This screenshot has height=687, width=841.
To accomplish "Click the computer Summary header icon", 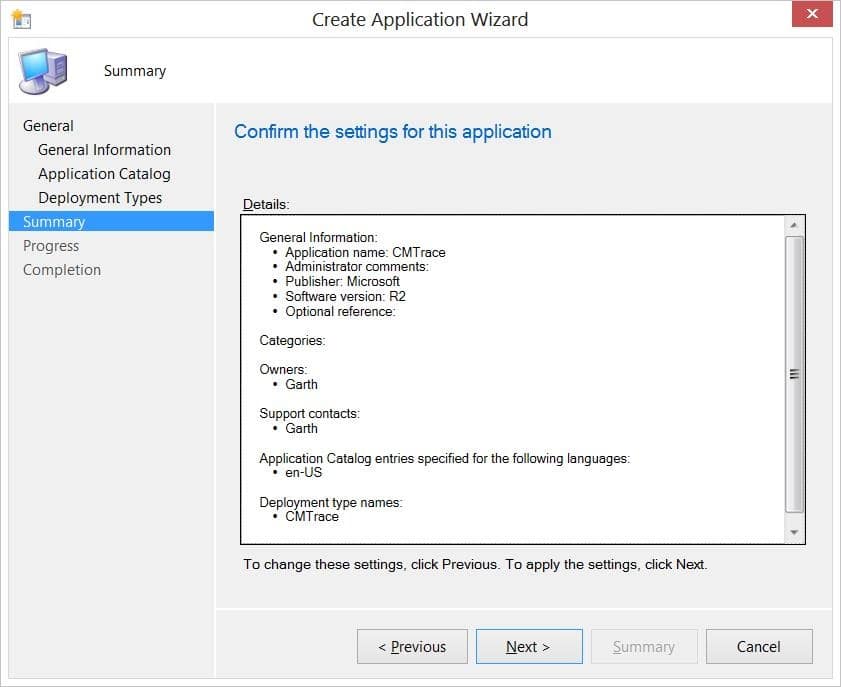I will tap(44, 71).
